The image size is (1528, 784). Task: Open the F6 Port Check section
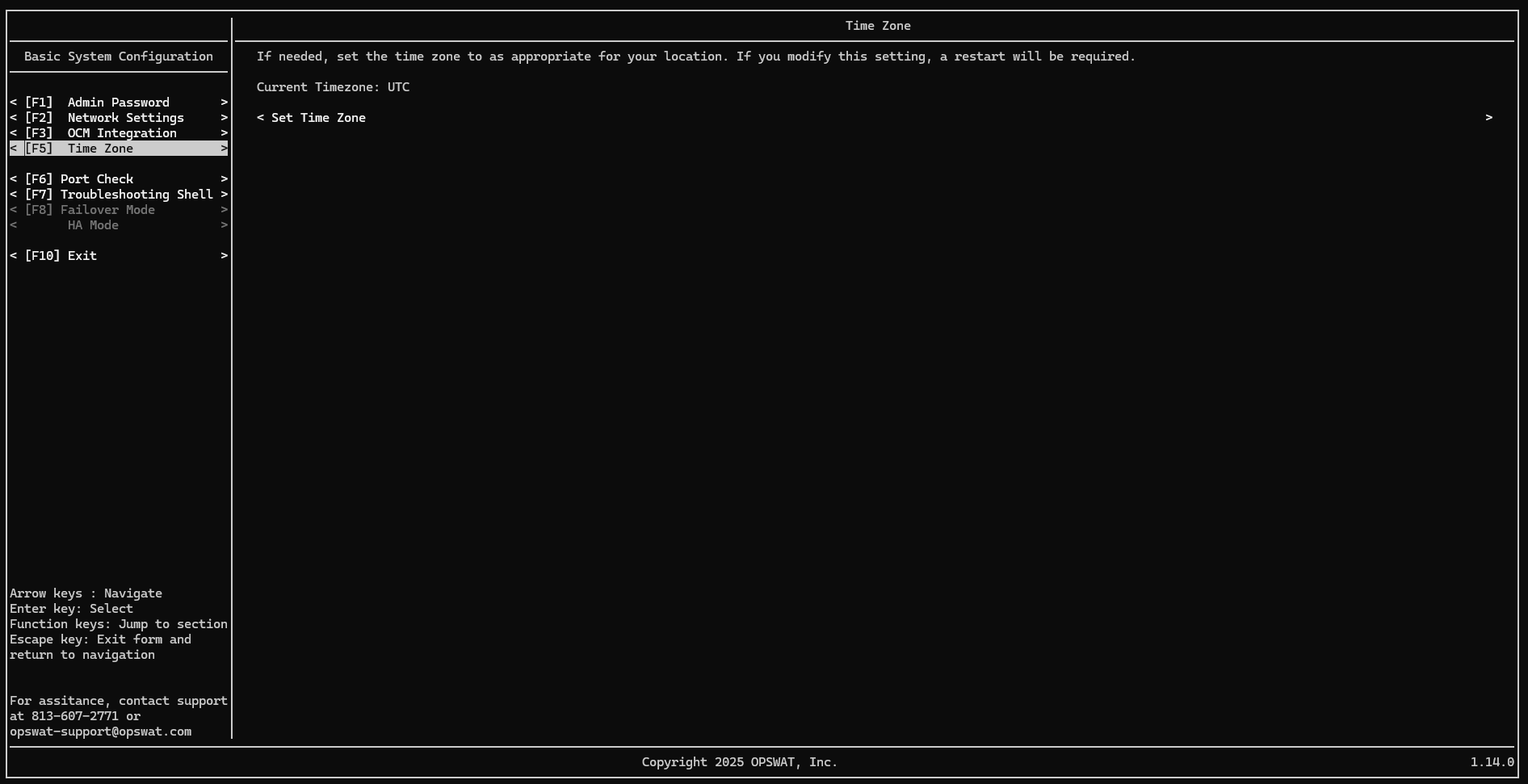(119, 179)
